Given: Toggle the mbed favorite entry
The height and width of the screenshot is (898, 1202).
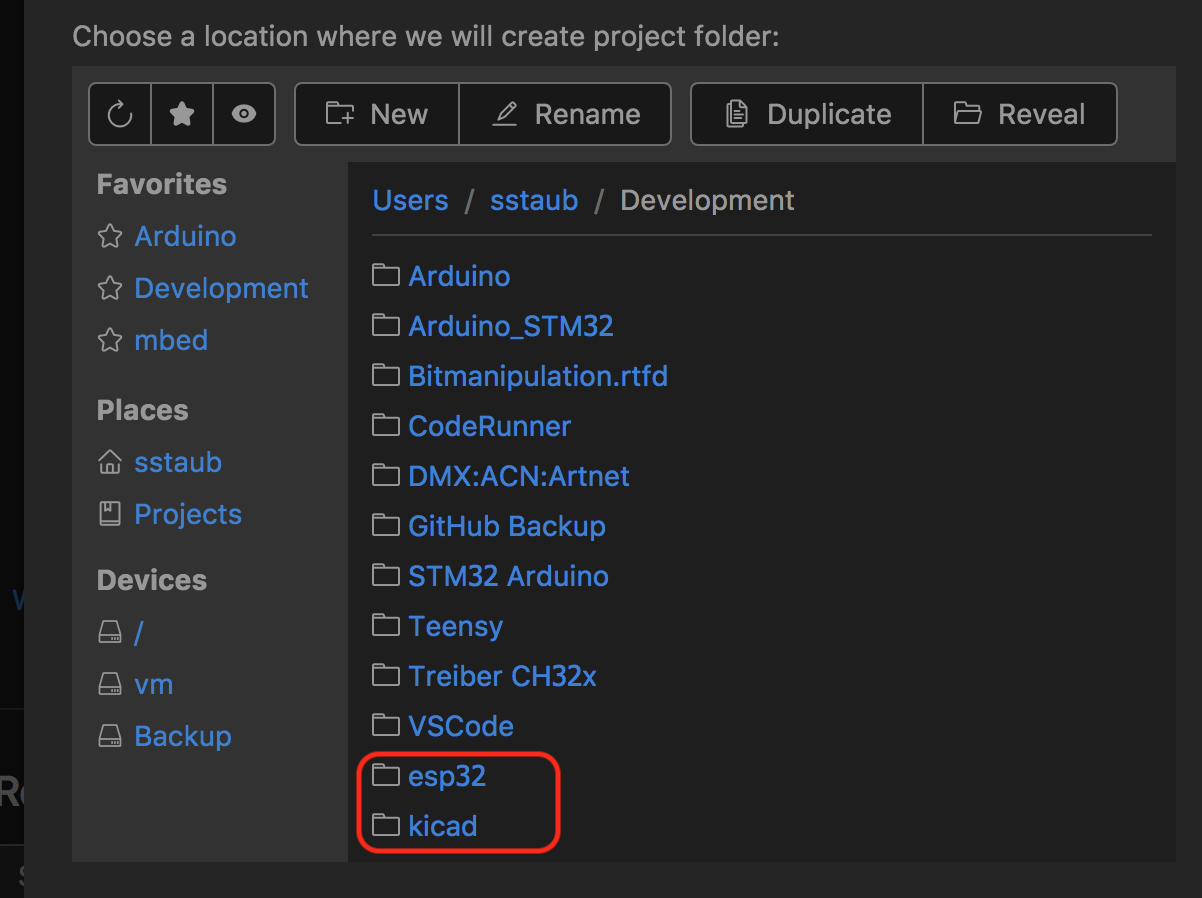Looking at the screenshot, I should (170, 340).
